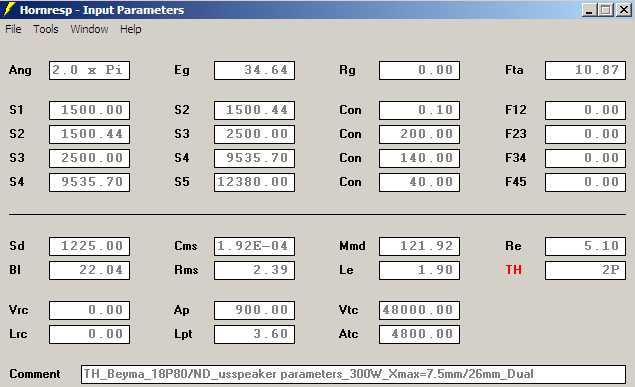This screenshot has height=387, width=635.
Task: Select the S2 field in the F23 row
Action: pyautogui.click(x=89, y=134)
